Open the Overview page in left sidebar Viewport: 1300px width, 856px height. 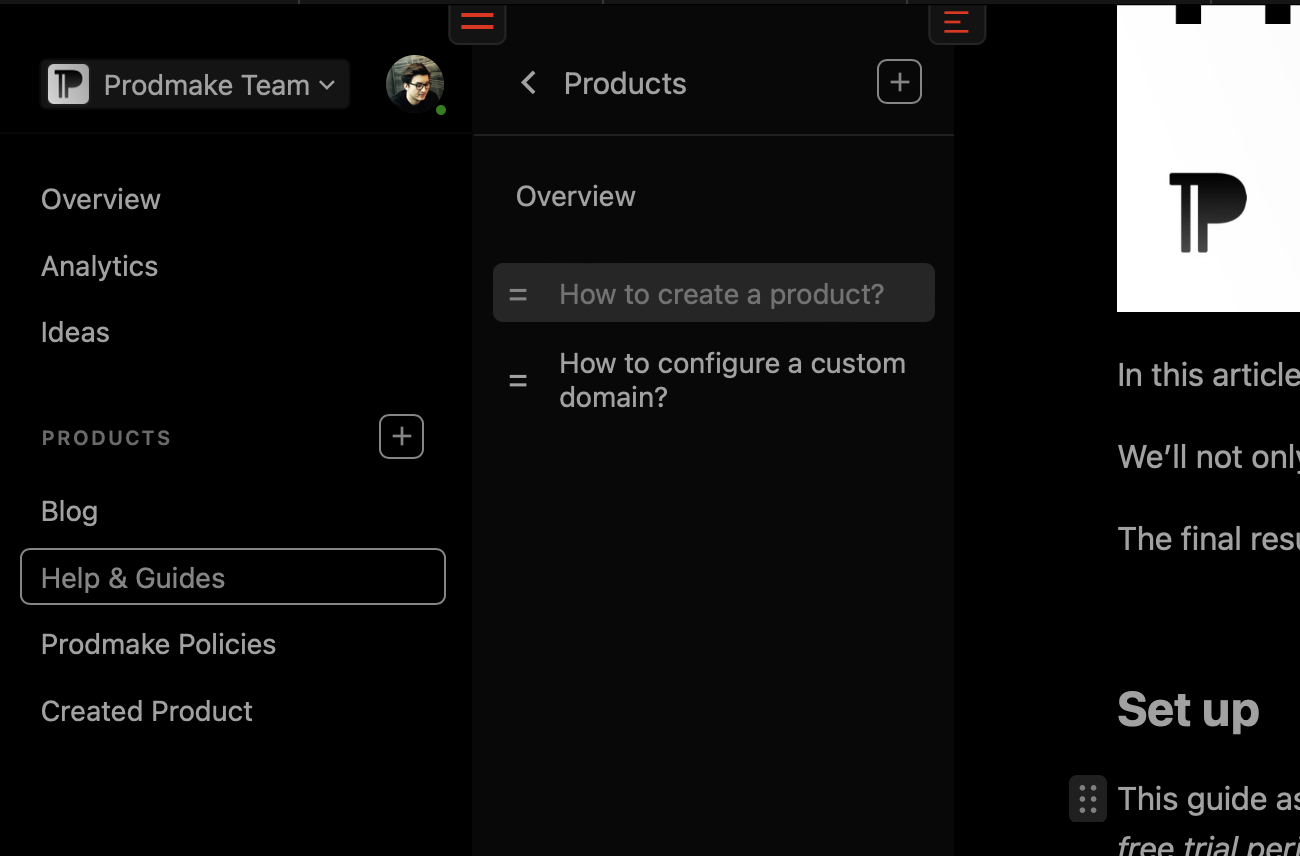[x=101, y=199]
